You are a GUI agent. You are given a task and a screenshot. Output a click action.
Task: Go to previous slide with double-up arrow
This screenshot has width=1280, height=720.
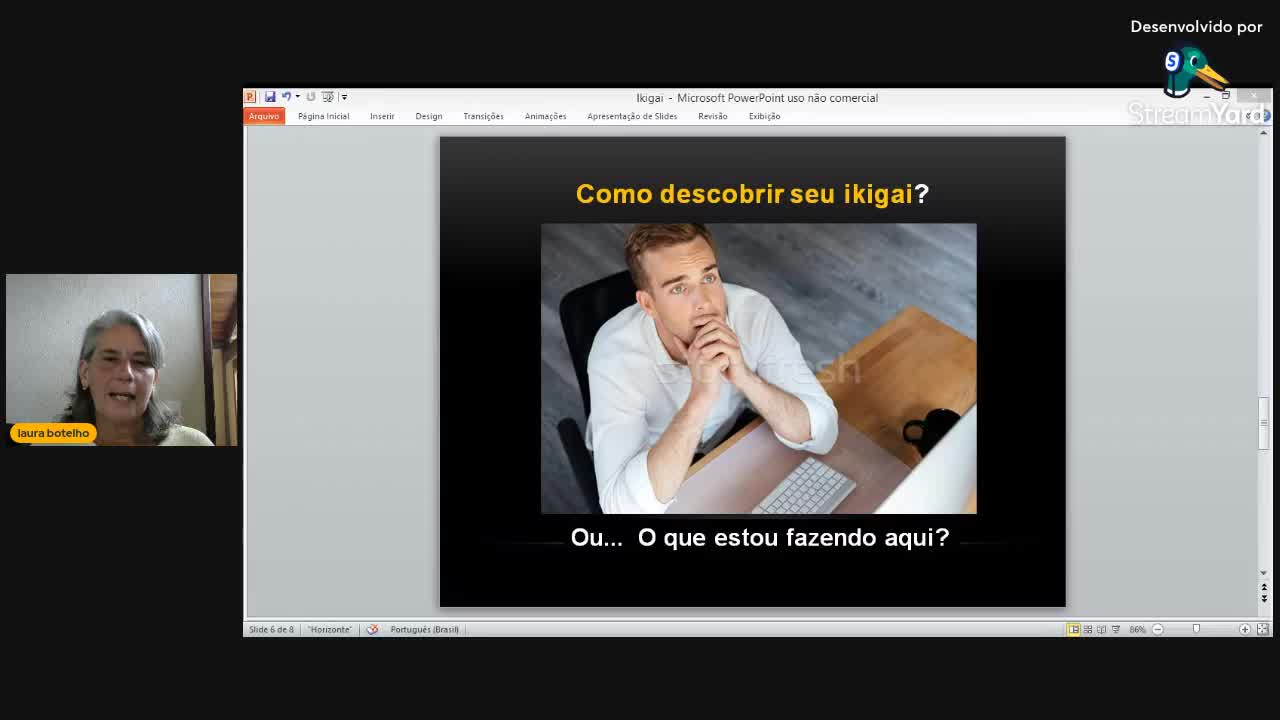point(1264,586)
